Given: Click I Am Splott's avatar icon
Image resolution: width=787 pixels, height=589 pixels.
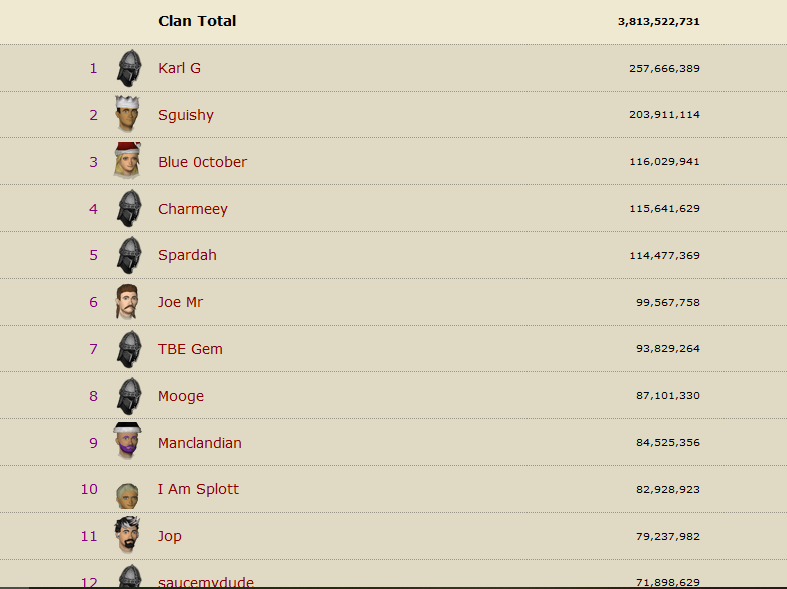Looking at the screenshot, I should click(126, 494).
